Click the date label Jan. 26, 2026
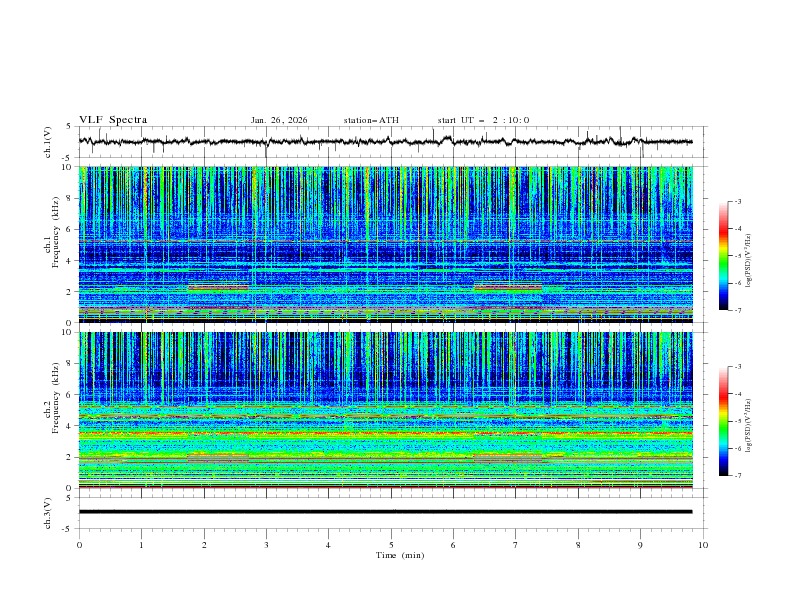This screenshot has height=612, width=792. coord(279,120)
